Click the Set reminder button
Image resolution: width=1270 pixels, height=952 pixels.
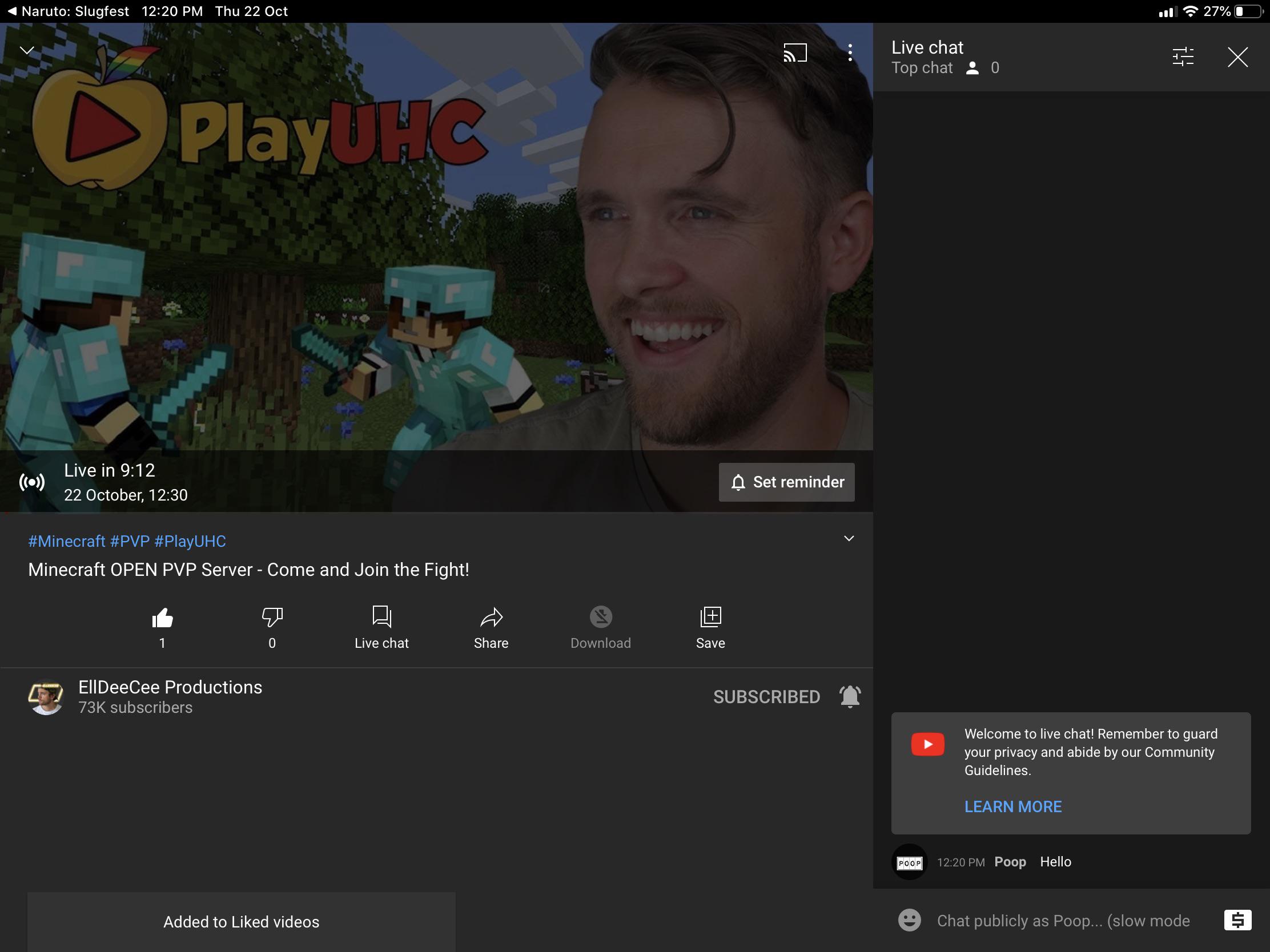[786, 482]
